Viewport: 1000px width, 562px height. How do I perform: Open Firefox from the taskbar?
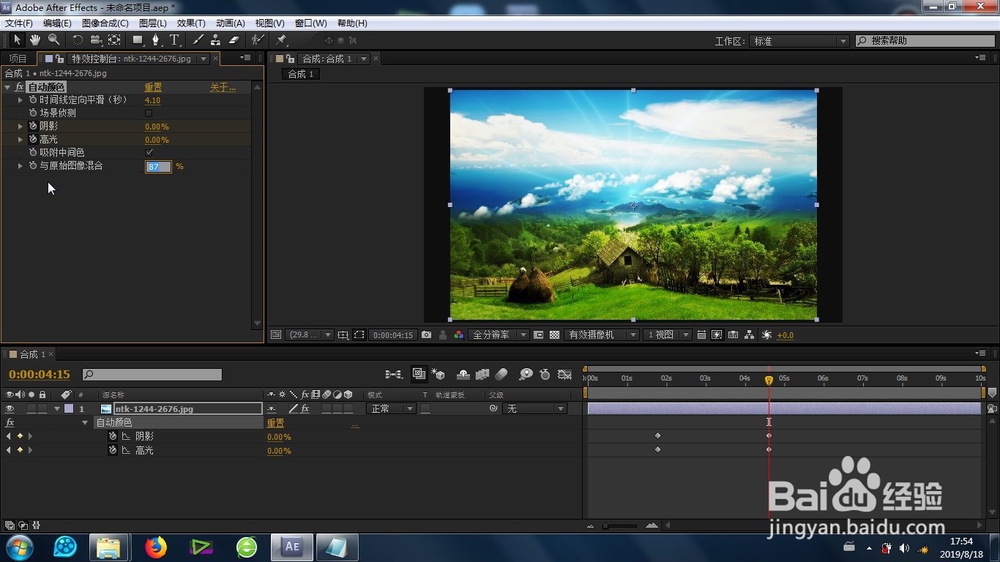156,547
